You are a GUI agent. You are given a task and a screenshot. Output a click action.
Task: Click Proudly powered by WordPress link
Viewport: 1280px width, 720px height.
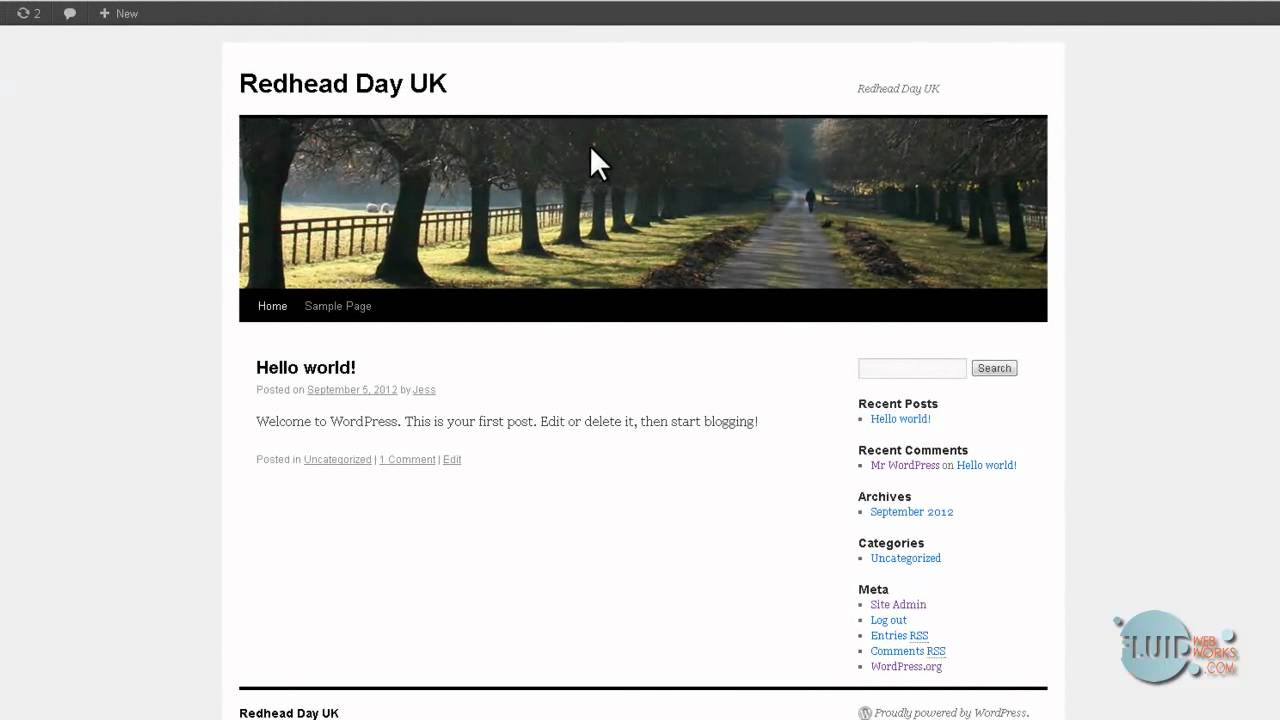click(x=951, y=713)
